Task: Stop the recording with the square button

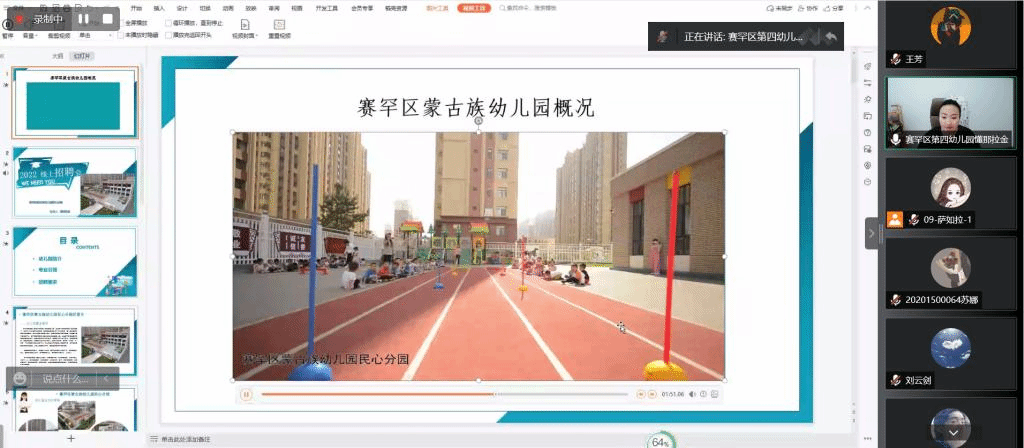Action: [107, 18]
